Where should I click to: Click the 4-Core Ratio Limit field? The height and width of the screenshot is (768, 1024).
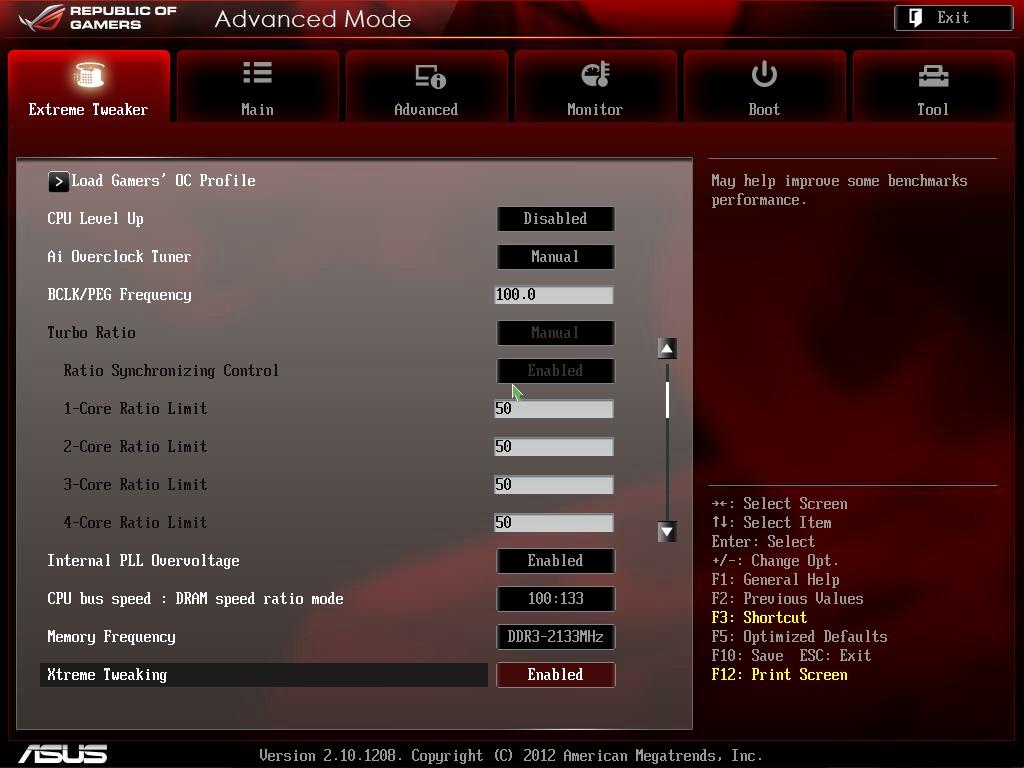pyautogui.click(x=553, y=522)
